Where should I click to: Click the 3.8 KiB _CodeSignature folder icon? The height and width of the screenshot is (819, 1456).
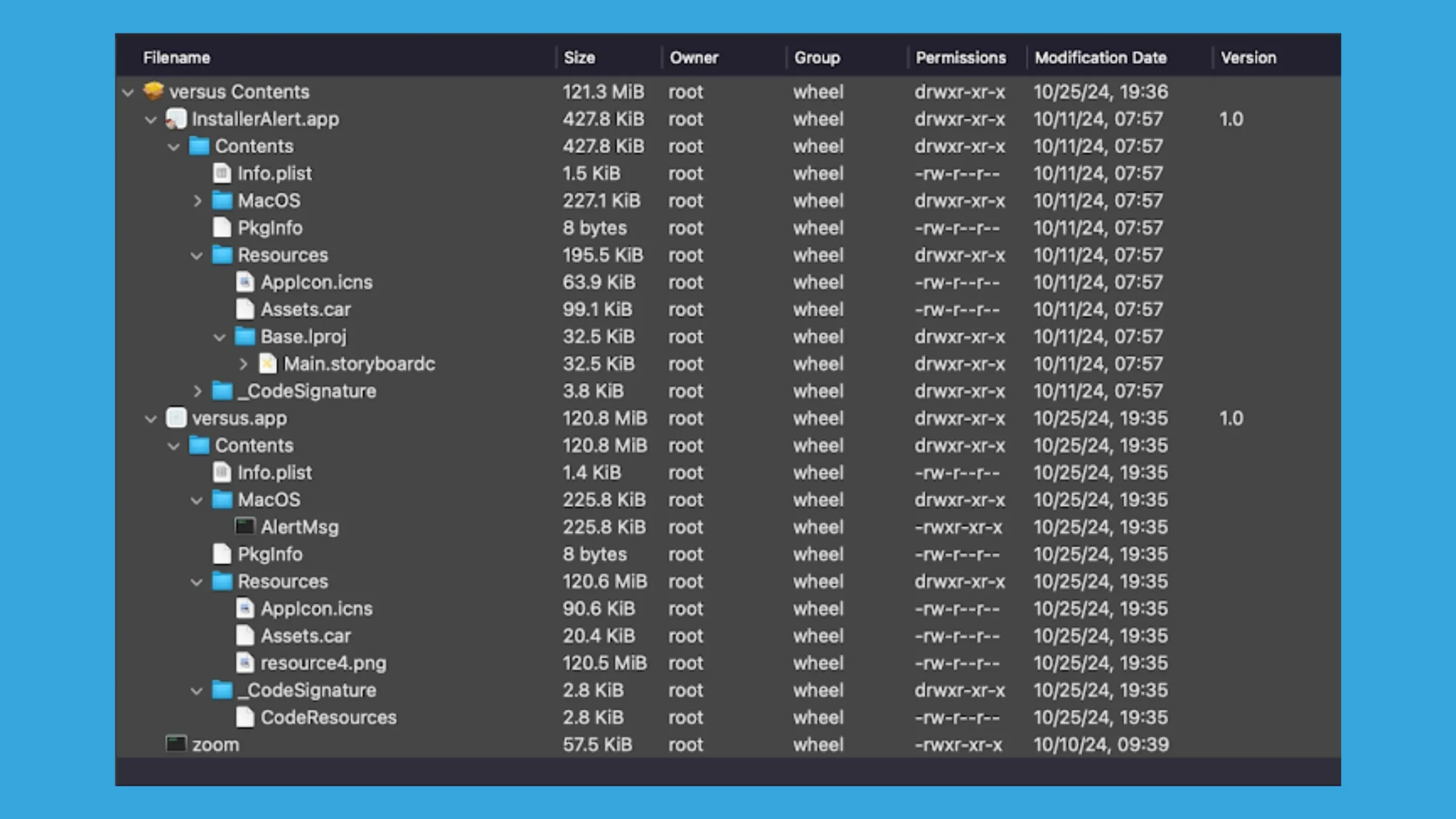(x=222, y=391)
